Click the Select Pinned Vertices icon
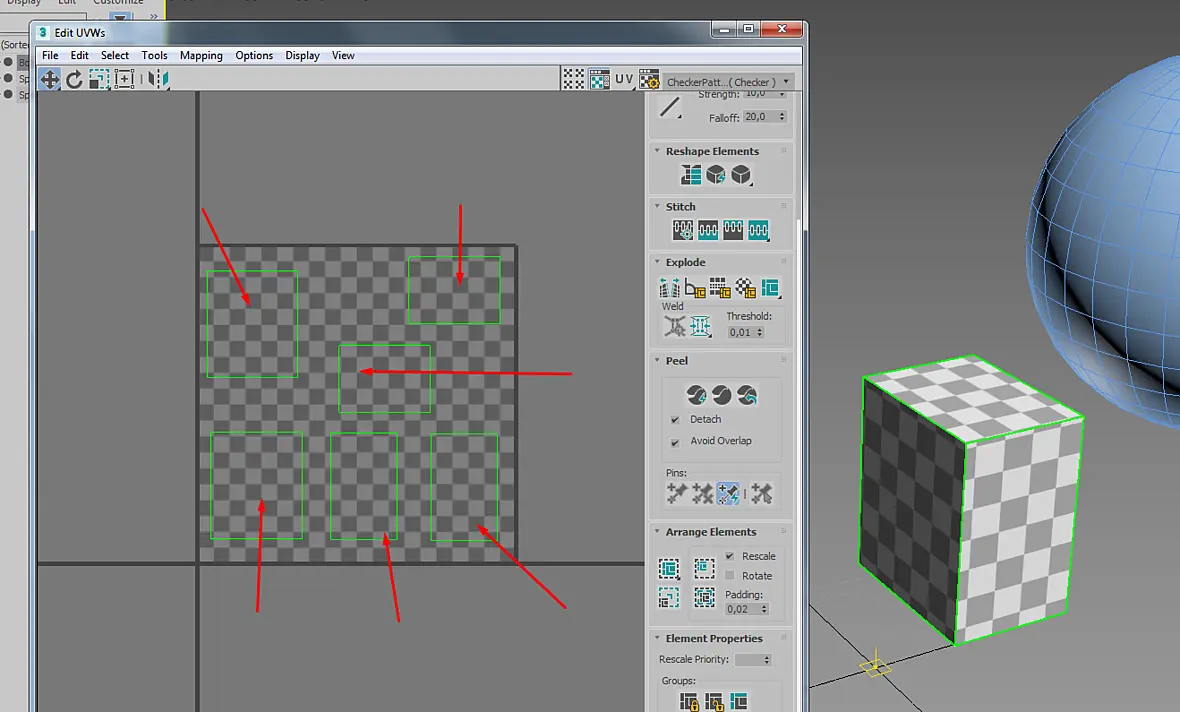Screen dimensions: 1180x712 click(x=761, y=493)
